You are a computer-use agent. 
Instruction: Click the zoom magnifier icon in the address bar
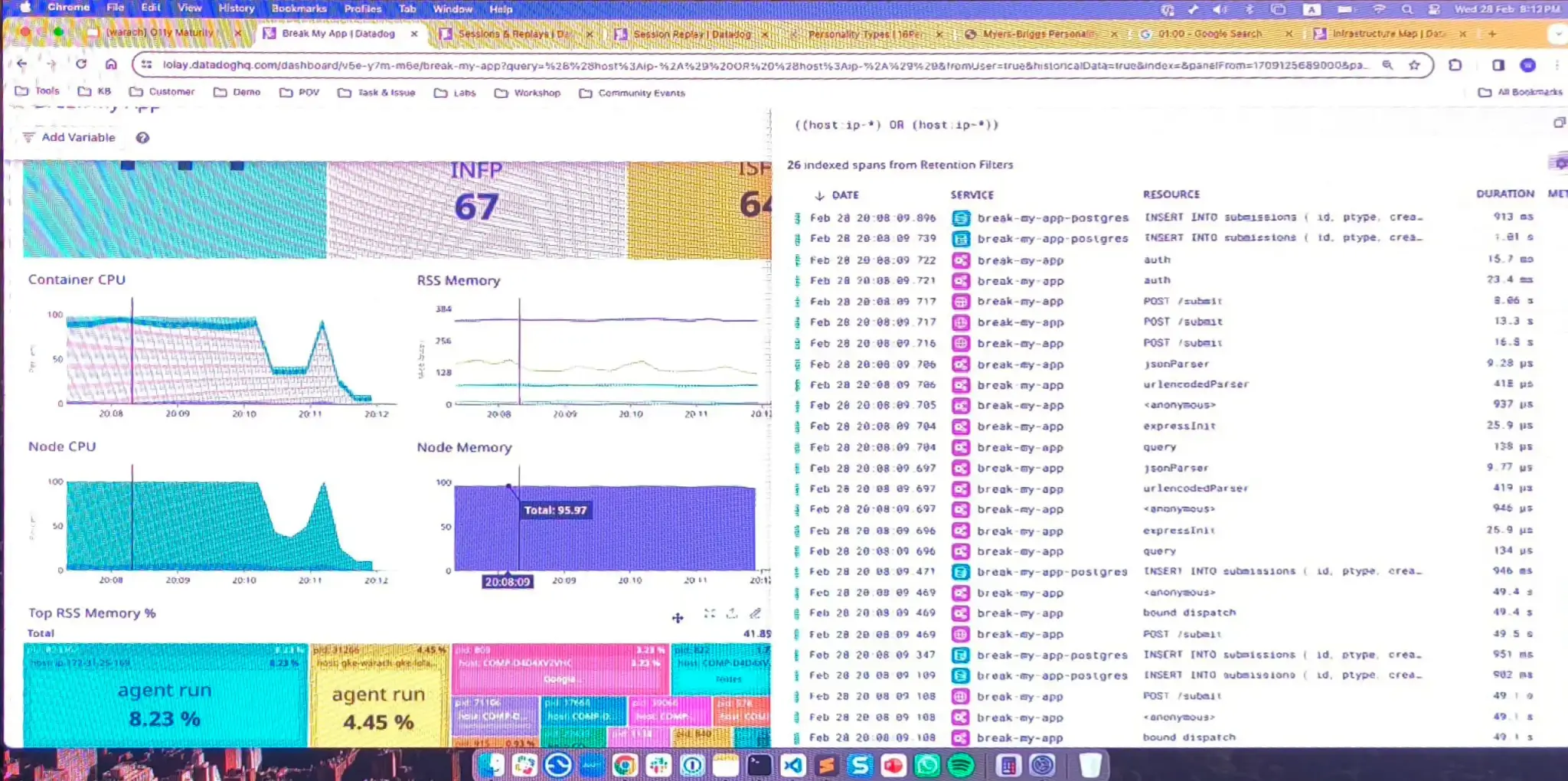tap(1387, 65)
